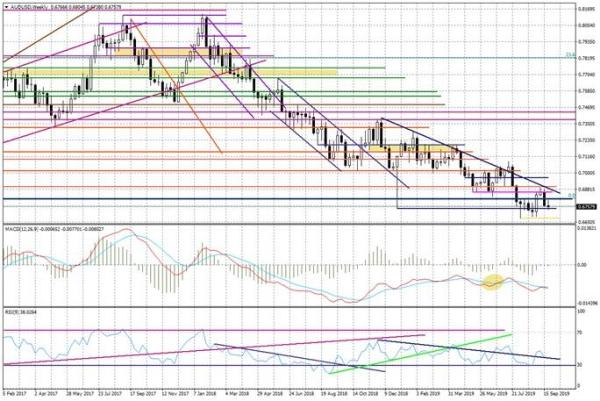This screenshot has width=600, height=401.
Task: Click the 23.6 Fibonacci level label
Action: pyautogui.click(x=568, y=56)
